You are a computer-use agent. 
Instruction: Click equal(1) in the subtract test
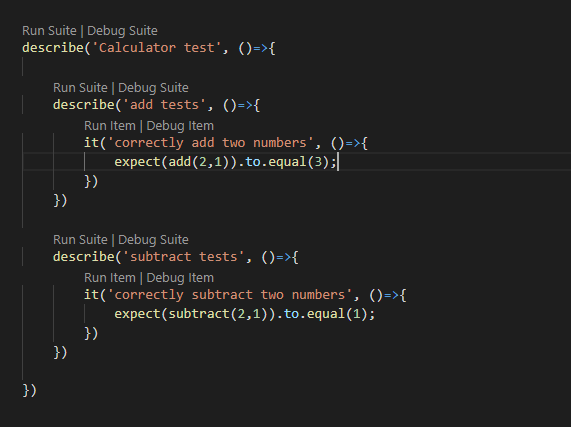[x=338, y=314]
